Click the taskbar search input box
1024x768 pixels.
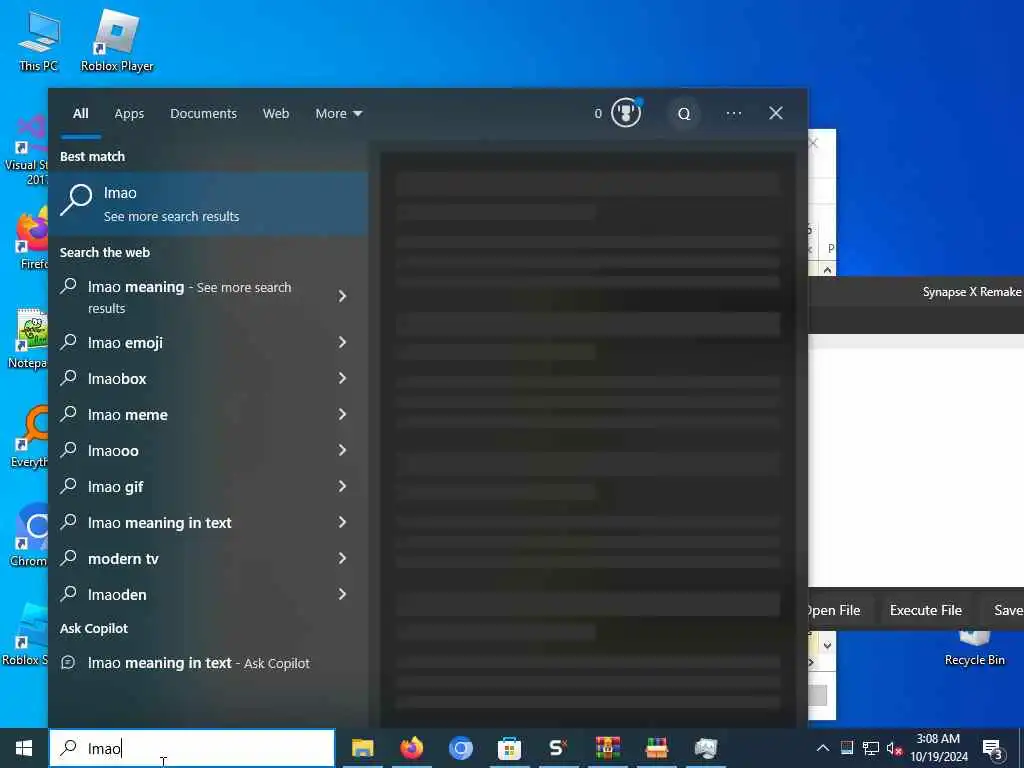tap(193, 748)
